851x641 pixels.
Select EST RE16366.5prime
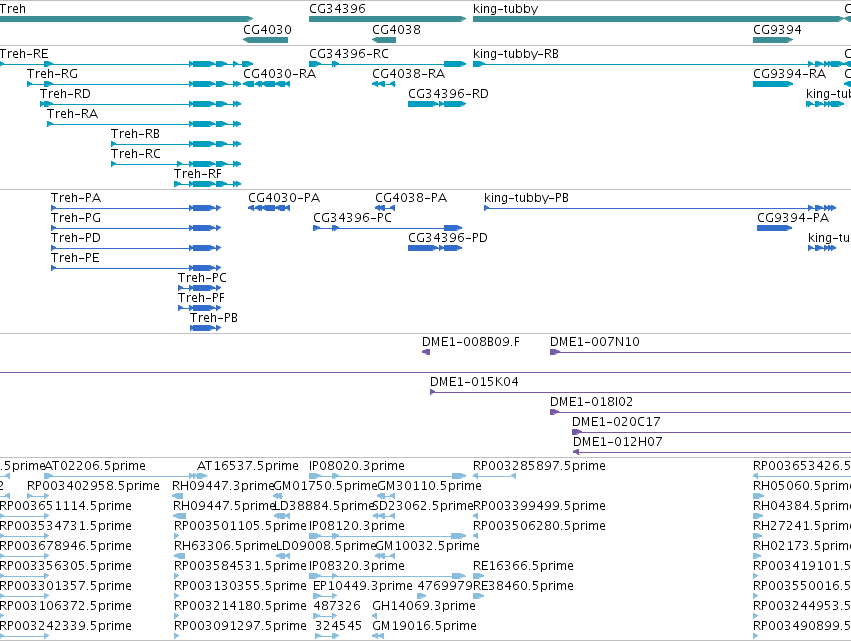pos(523,567)
